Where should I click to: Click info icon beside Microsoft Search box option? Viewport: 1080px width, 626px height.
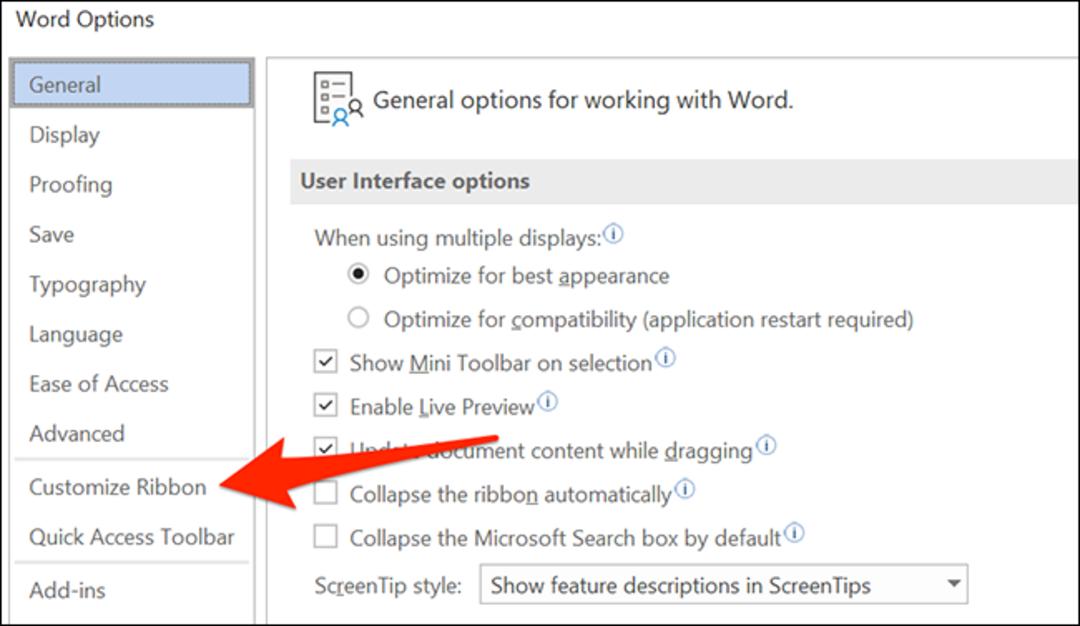click(794, 533)
